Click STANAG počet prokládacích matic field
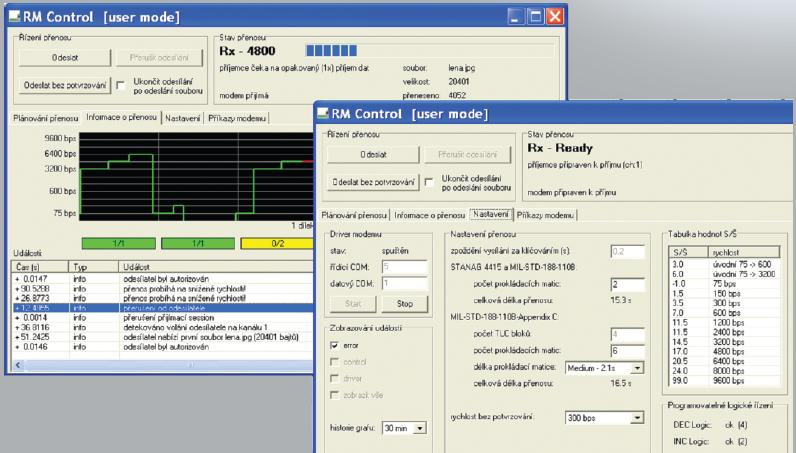This screenshot has height=453, width=796. coord(628,284)
